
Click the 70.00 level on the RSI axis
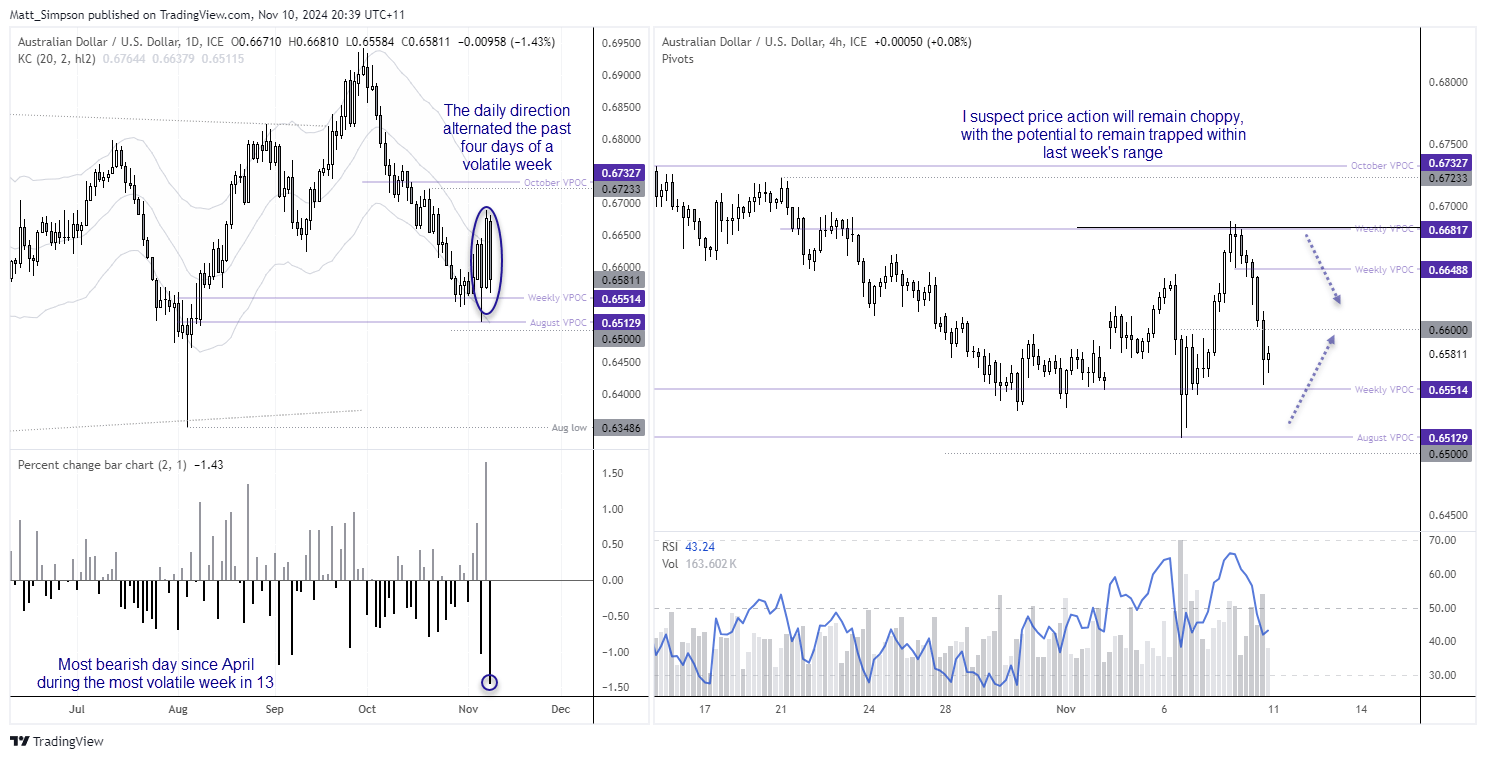(x=1442, y=540)
